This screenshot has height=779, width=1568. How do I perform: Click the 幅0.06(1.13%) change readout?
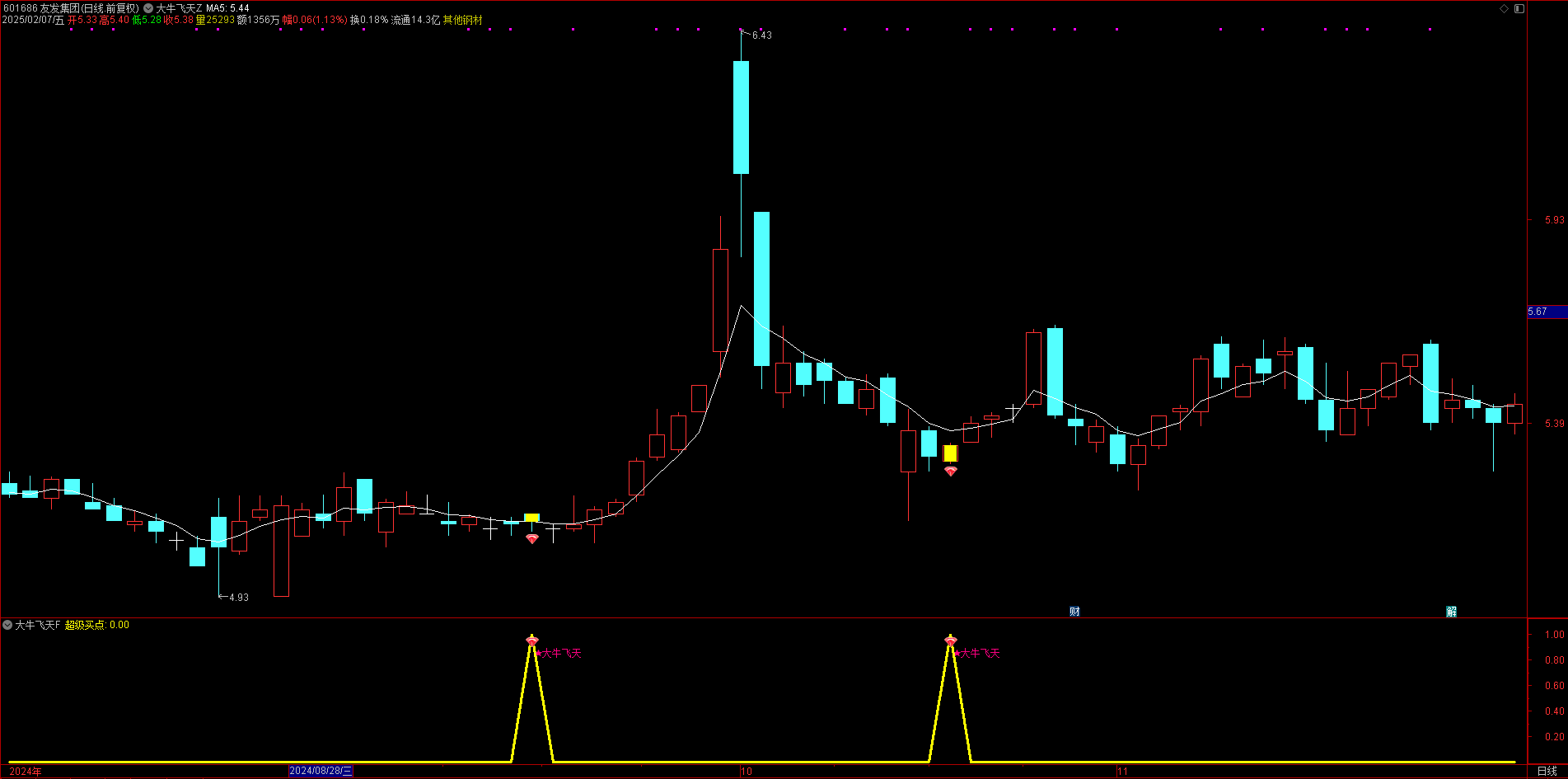click(316, 20)
